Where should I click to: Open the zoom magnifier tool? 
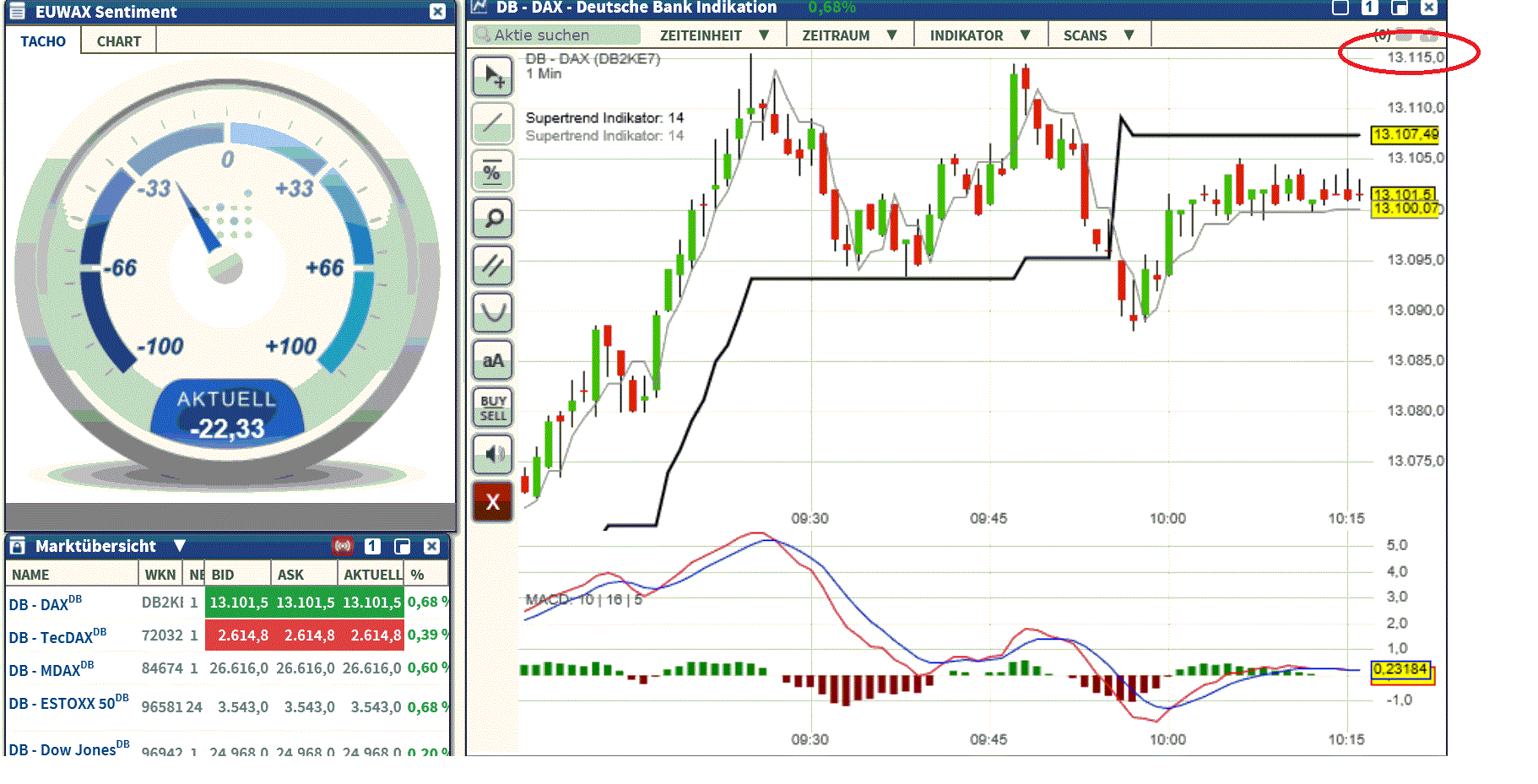click(x=493, y=219)
